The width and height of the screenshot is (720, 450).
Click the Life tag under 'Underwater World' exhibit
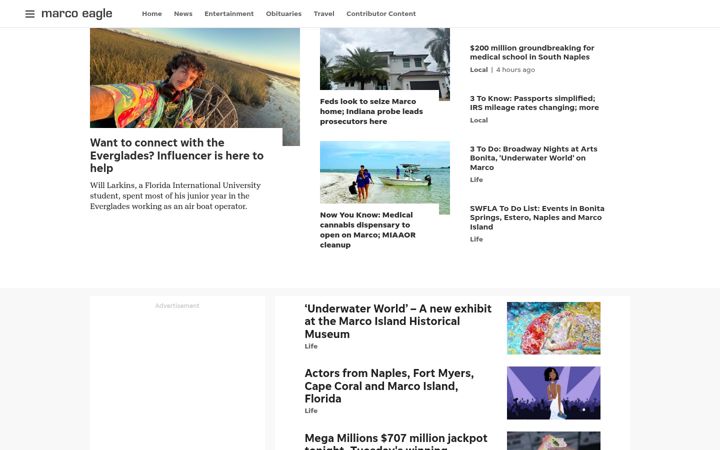pyautogui.click(x=311, y=346)
